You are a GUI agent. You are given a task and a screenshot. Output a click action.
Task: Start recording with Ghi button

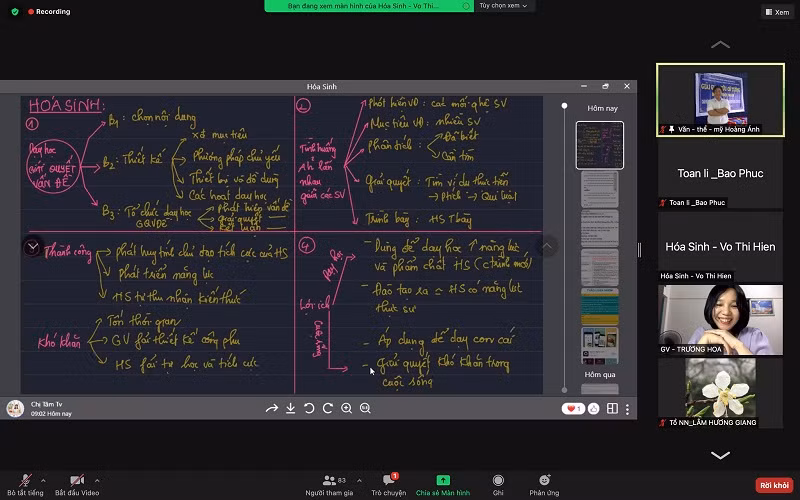tap(497, 484)
